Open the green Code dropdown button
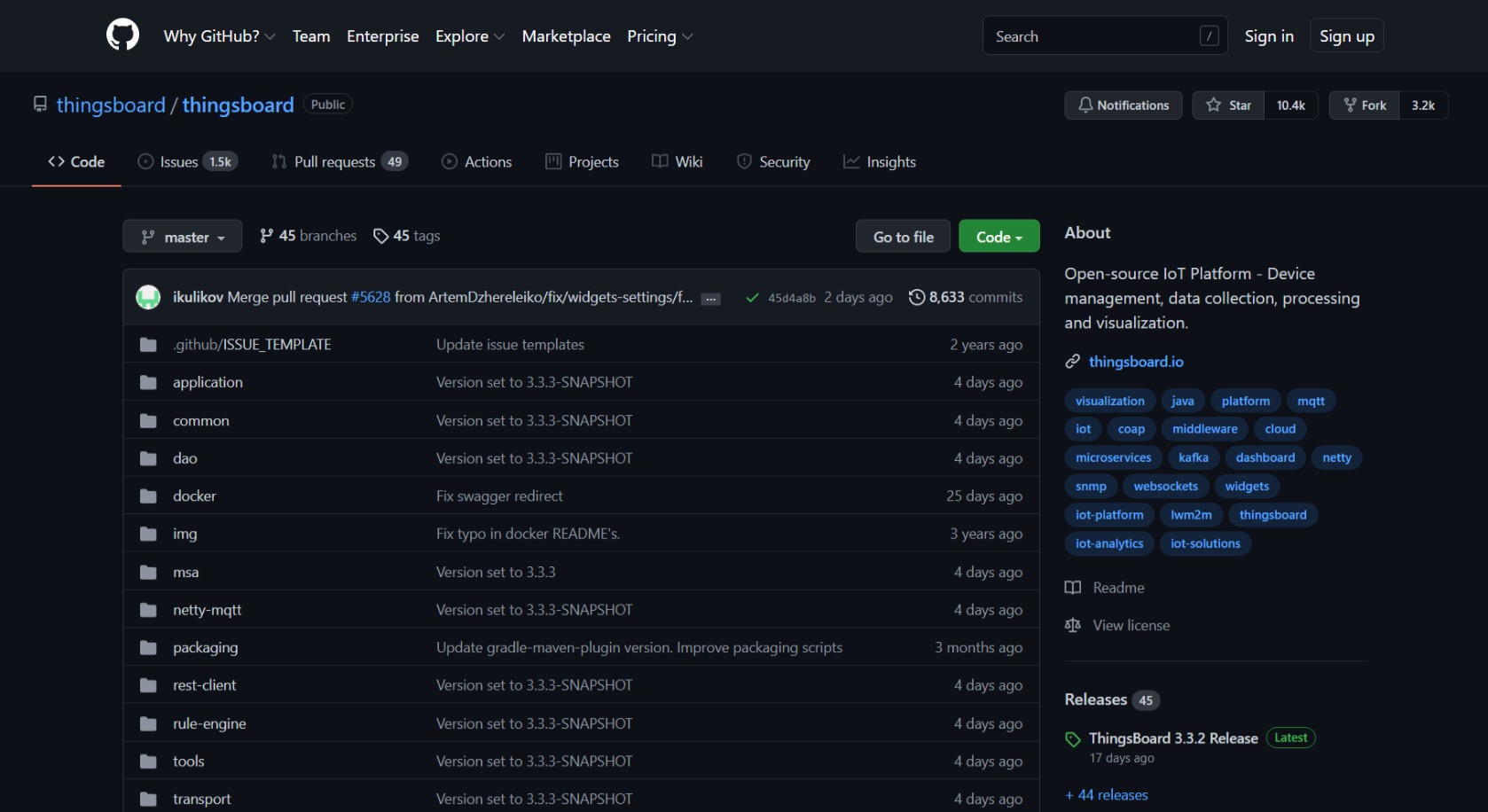Viewport: 1488px width, 812px height. point(999,237)
